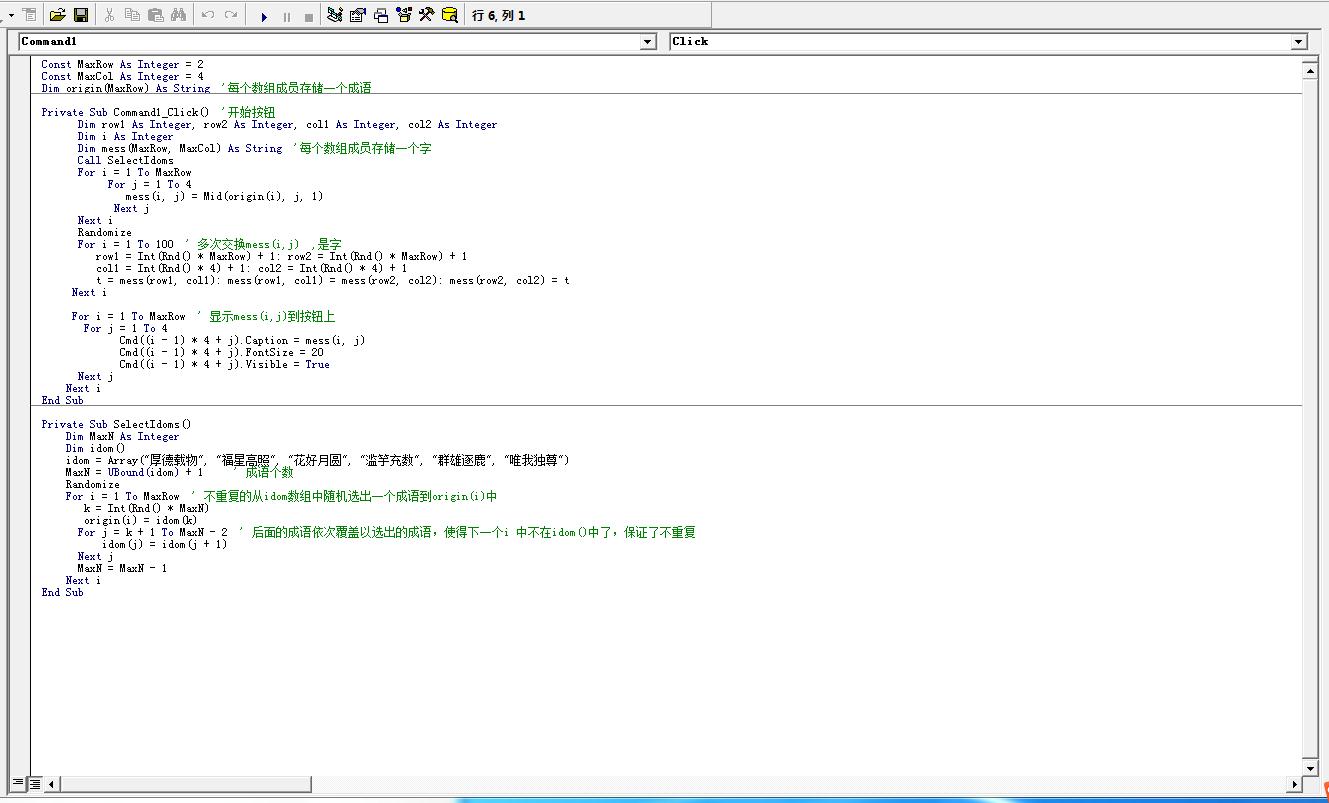Click the "idom(j) = idom(j + 1)" line
Screen dimensions: 1329x803
164,544
